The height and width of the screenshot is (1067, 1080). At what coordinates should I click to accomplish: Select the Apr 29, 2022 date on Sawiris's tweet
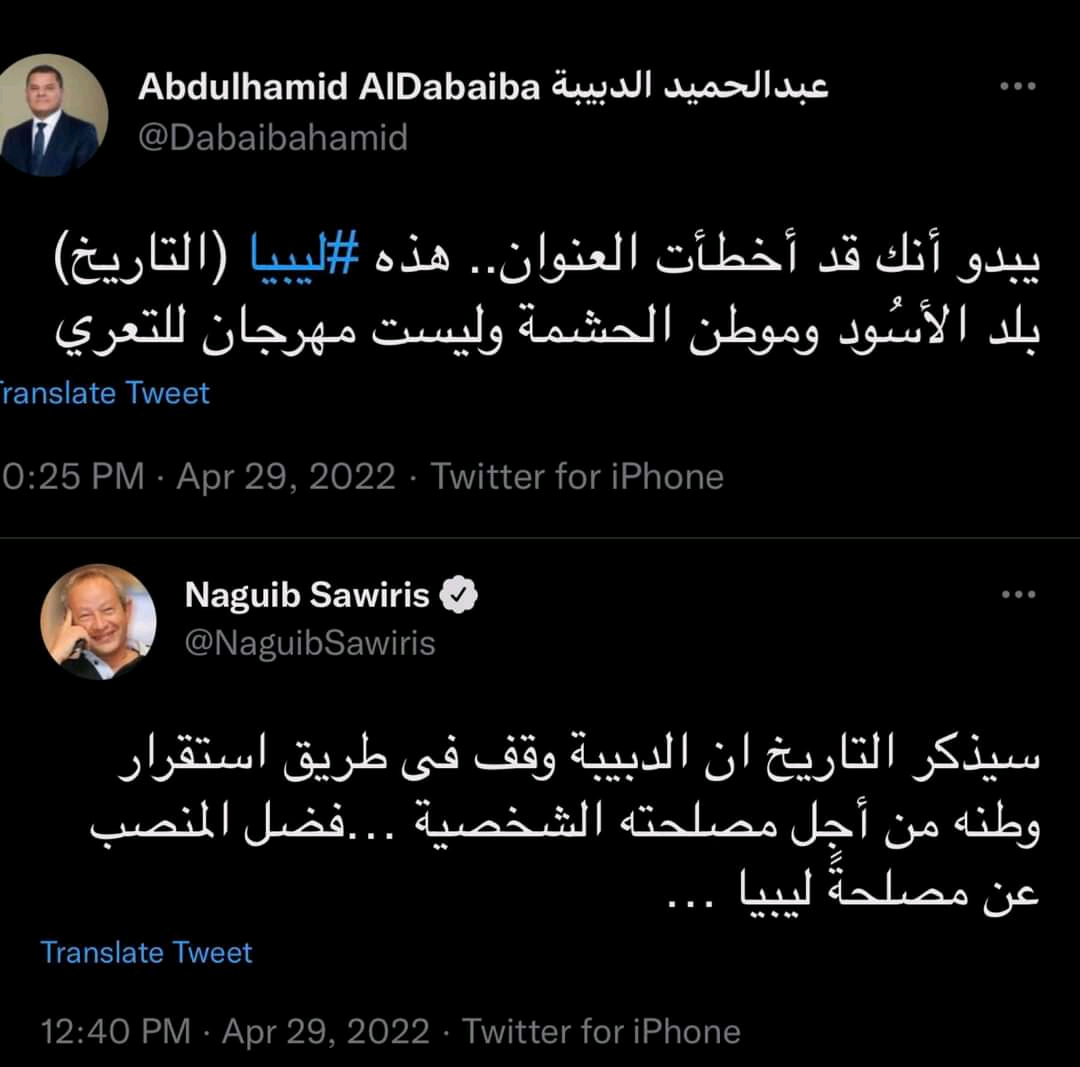pyautogui.click(x=326, y=1032)
